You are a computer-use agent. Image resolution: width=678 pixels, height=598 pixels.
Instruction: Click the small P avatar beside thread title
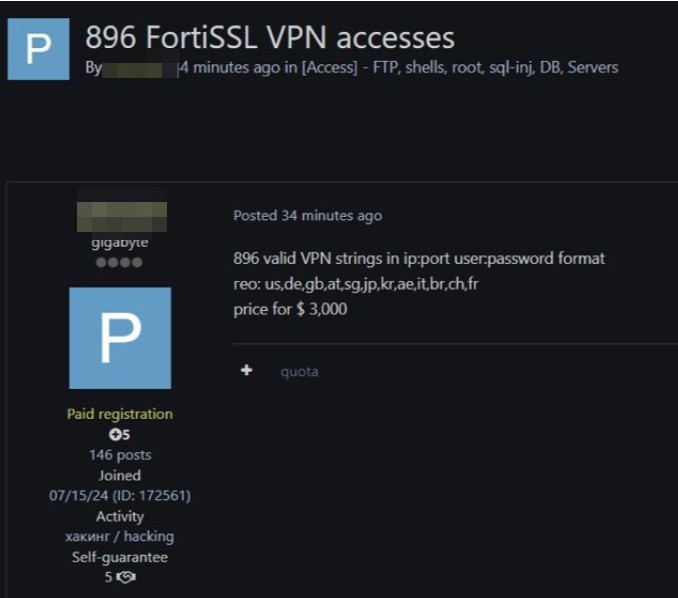38,49
